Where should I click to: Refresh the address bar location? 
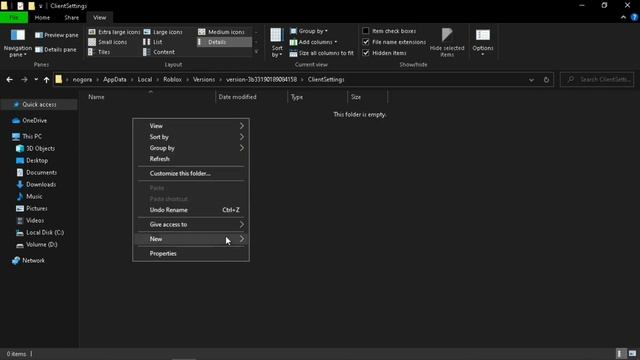tap(546, 80)
